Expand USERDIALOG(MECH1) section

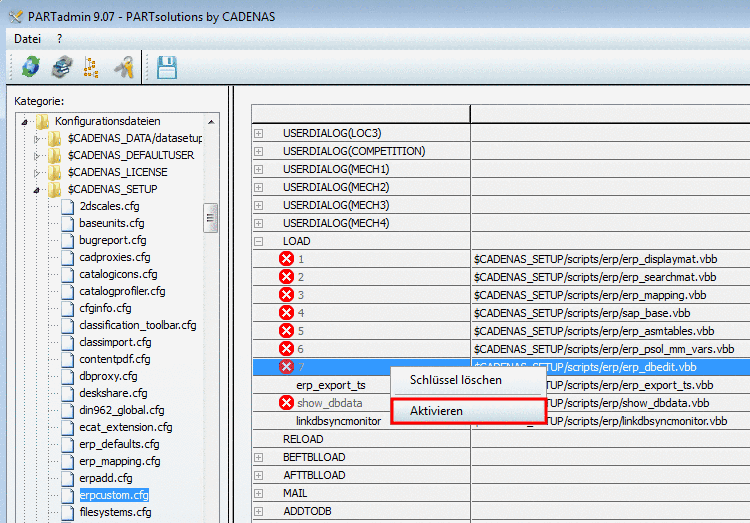259,169
